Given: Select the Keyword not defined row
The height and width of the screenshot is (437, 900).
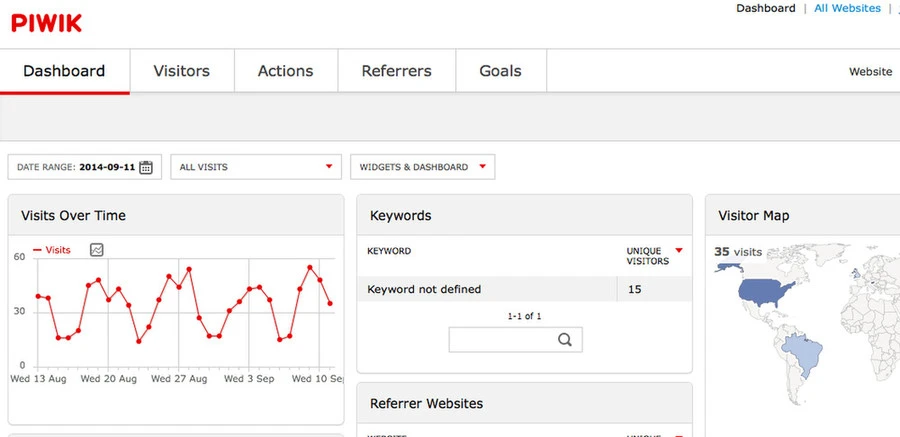Looking at the screenshot, I should coord(424,289).
